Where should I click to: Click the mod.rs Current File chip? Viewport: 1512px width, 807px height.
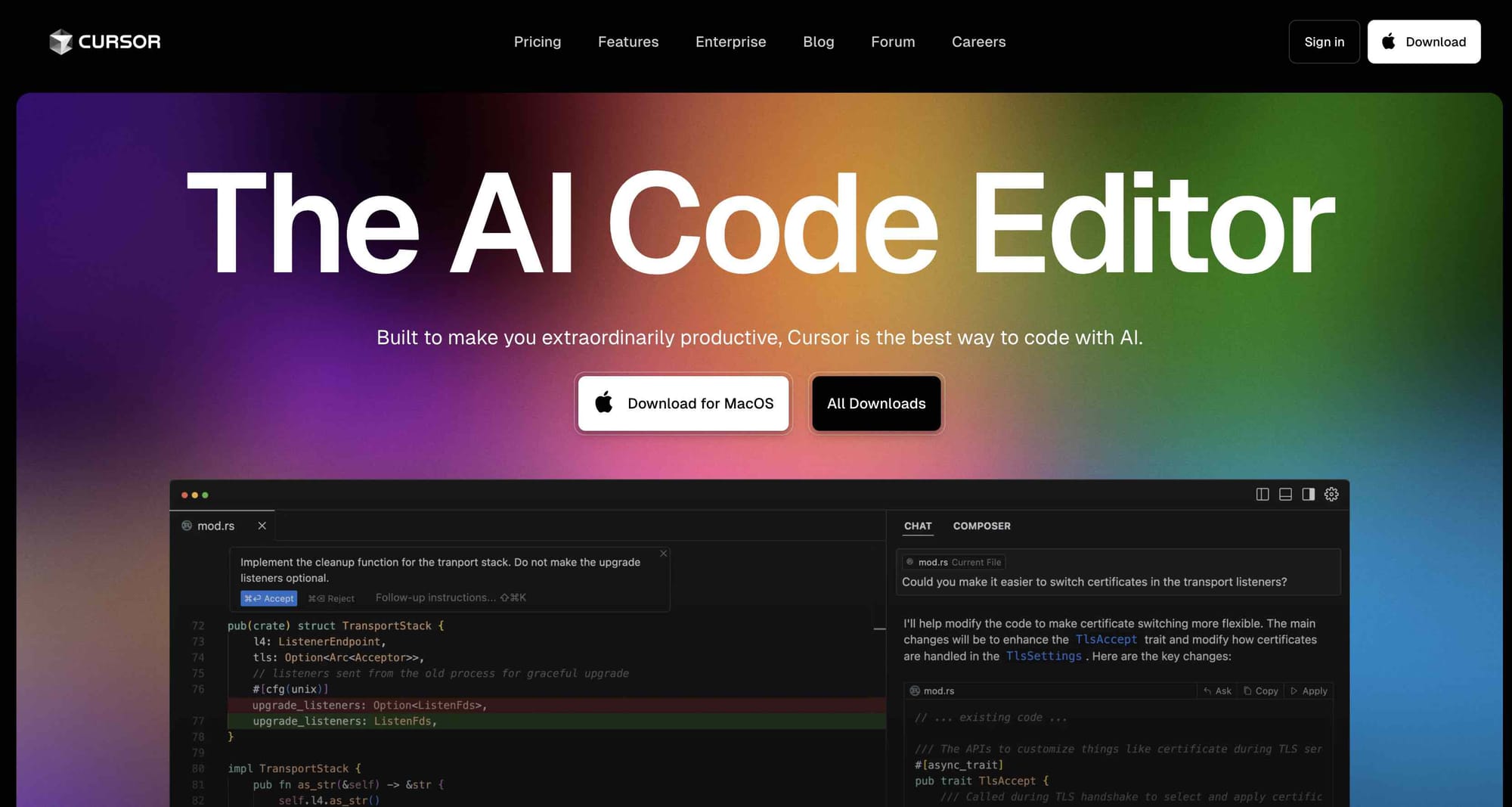click(x=953, y=562)
